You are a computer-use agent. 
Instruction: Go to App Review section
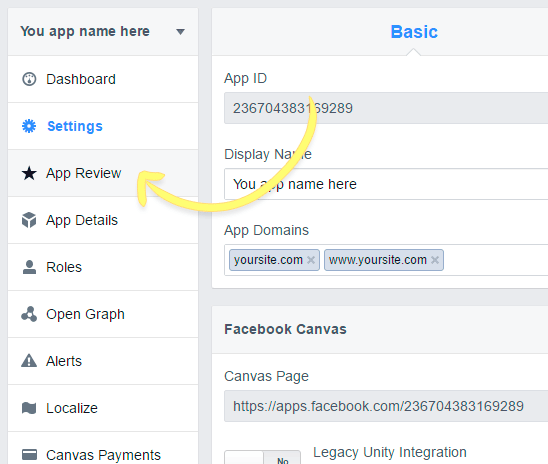pyautogui.click(x=103, y=173)
